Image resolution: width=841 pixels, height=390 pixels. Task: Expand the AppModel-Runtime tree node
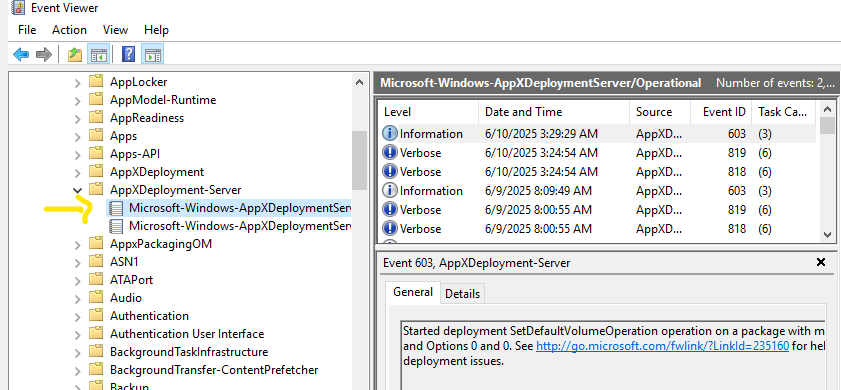coord(78,100)
